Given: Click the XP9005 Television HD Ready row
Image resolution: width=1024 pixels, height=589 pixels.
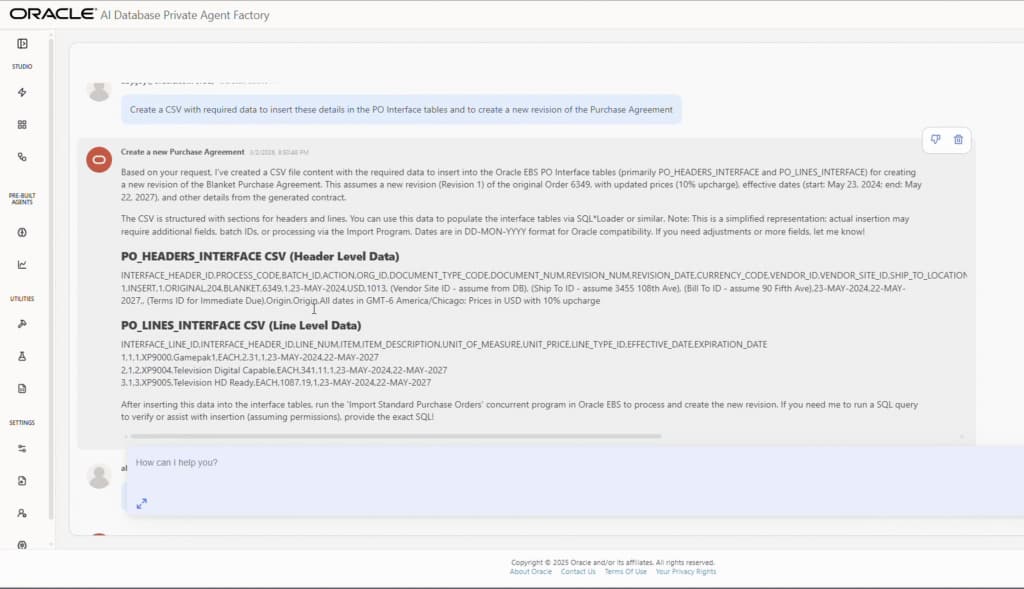Looking at the screenshot, I should 276,383.
